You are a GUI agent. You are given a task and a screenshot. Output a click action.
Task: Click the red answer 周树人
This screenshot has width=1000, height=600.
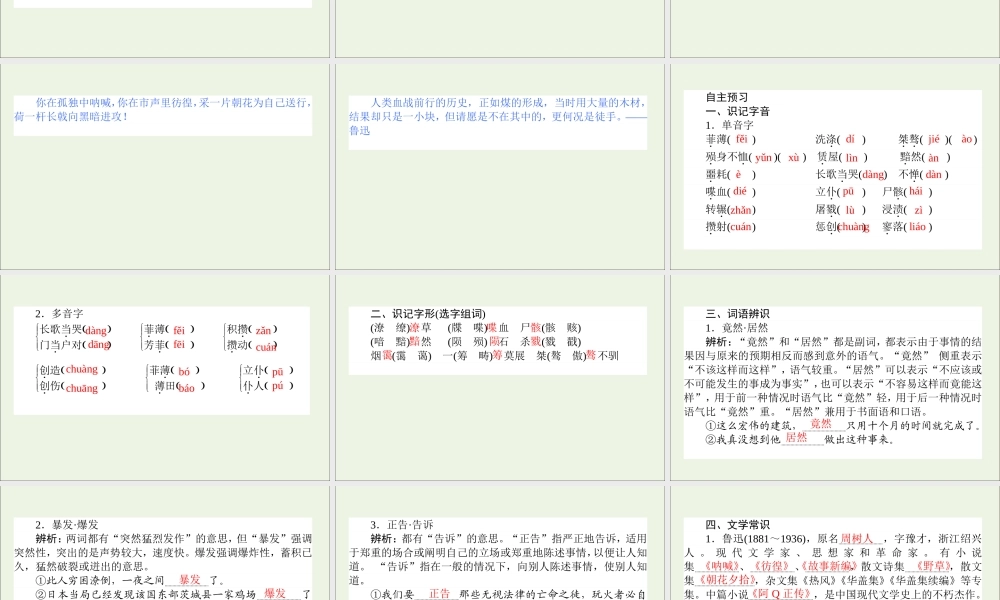click(x=857, y=539)
